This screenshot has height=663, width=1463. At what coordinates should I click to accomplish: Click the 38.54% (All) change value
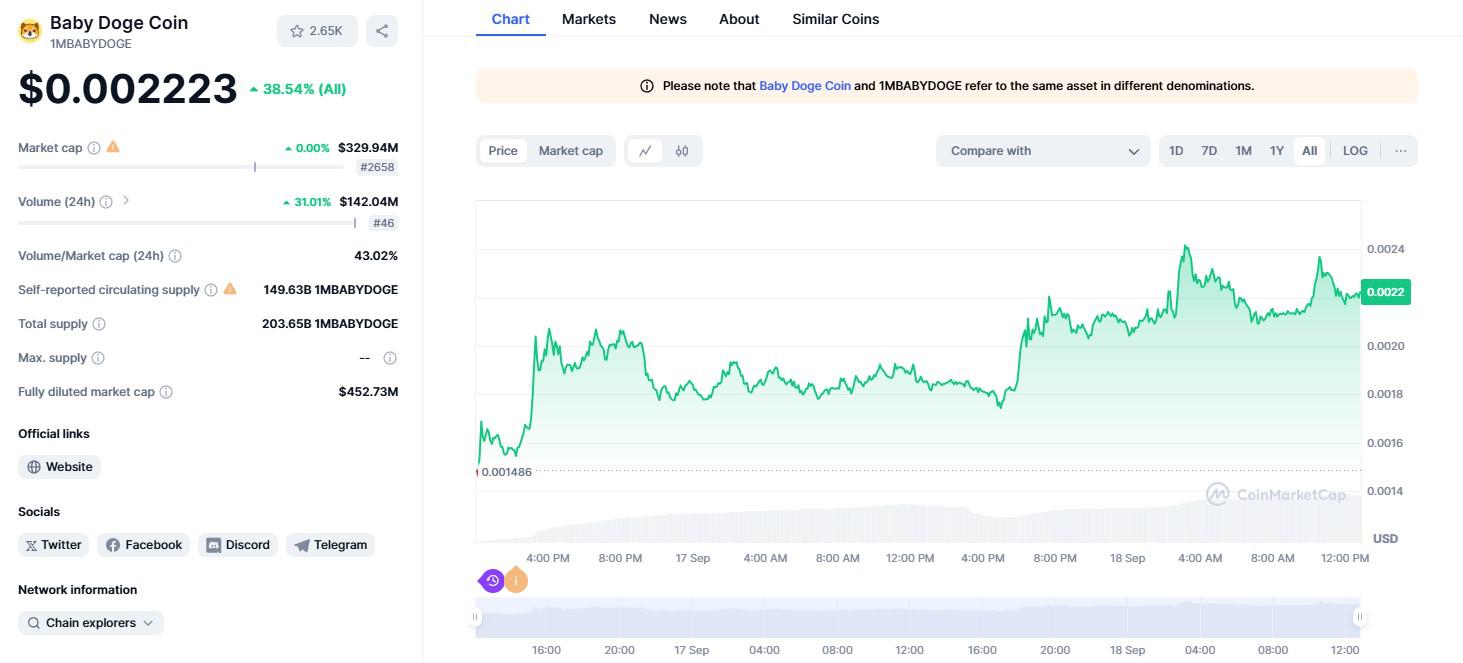click(298, 89)
